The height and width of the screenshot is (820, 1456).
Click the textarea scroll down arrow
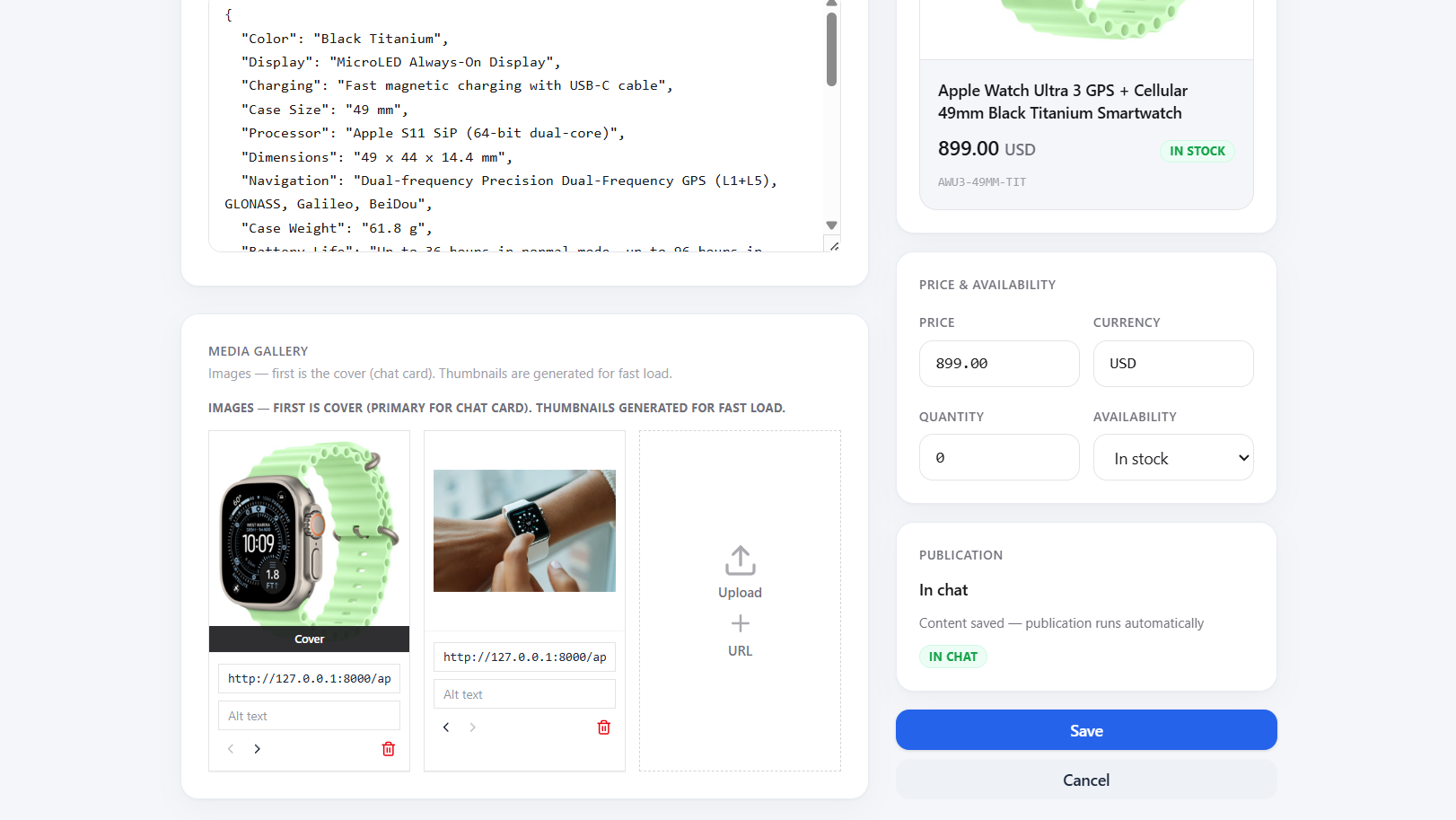831,225
